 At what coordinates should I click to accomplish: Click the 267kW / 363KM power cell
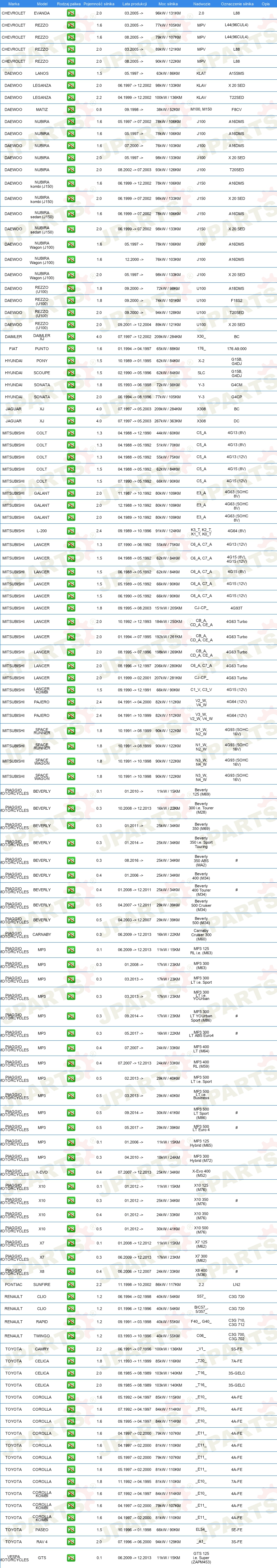coord(168,421)
